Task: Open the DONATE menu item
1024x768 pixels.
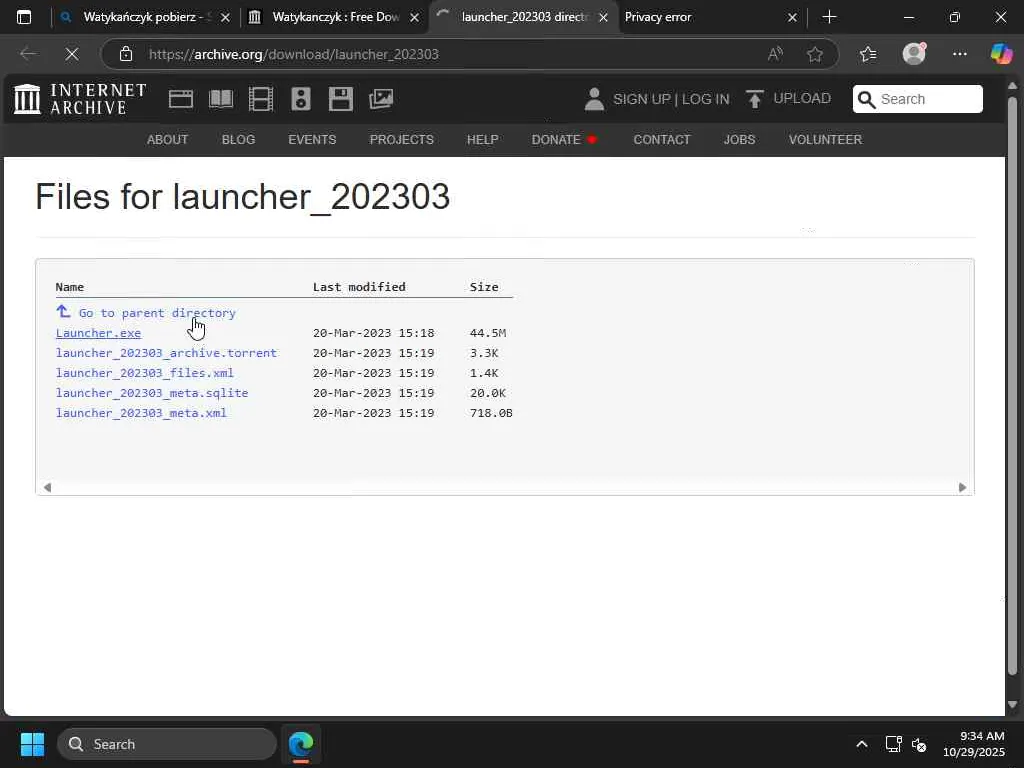Action: pos(564,140)
